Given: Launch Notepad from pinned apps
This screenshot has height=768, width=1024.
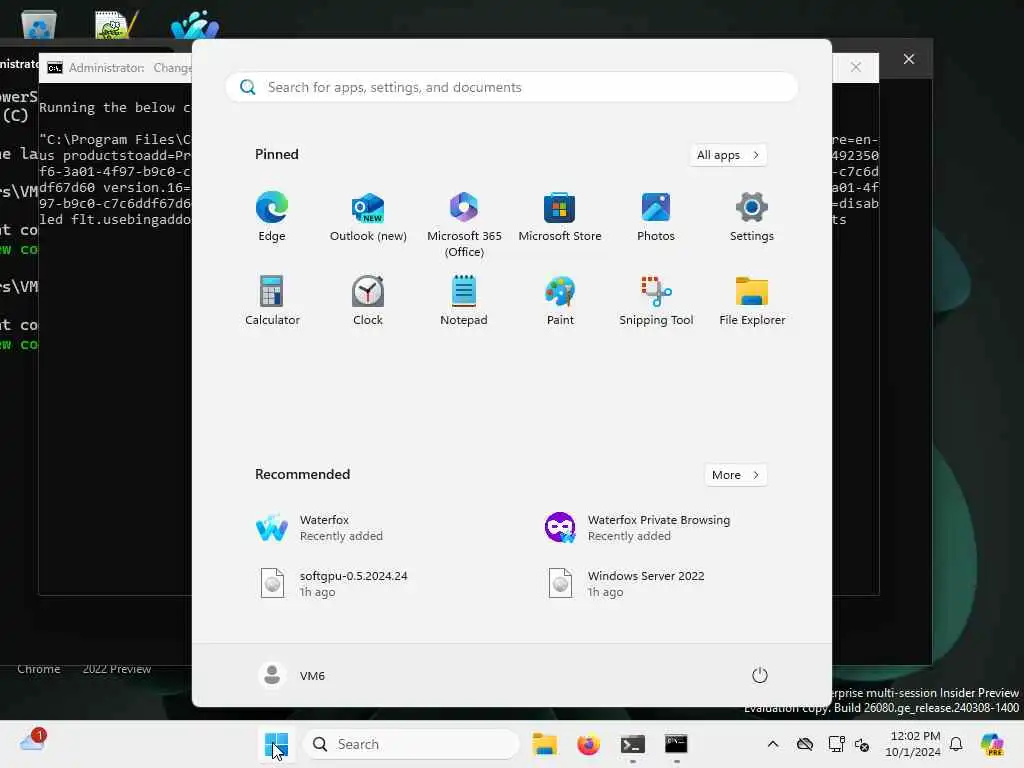Looking at the screenshot, I should (464, 301).
